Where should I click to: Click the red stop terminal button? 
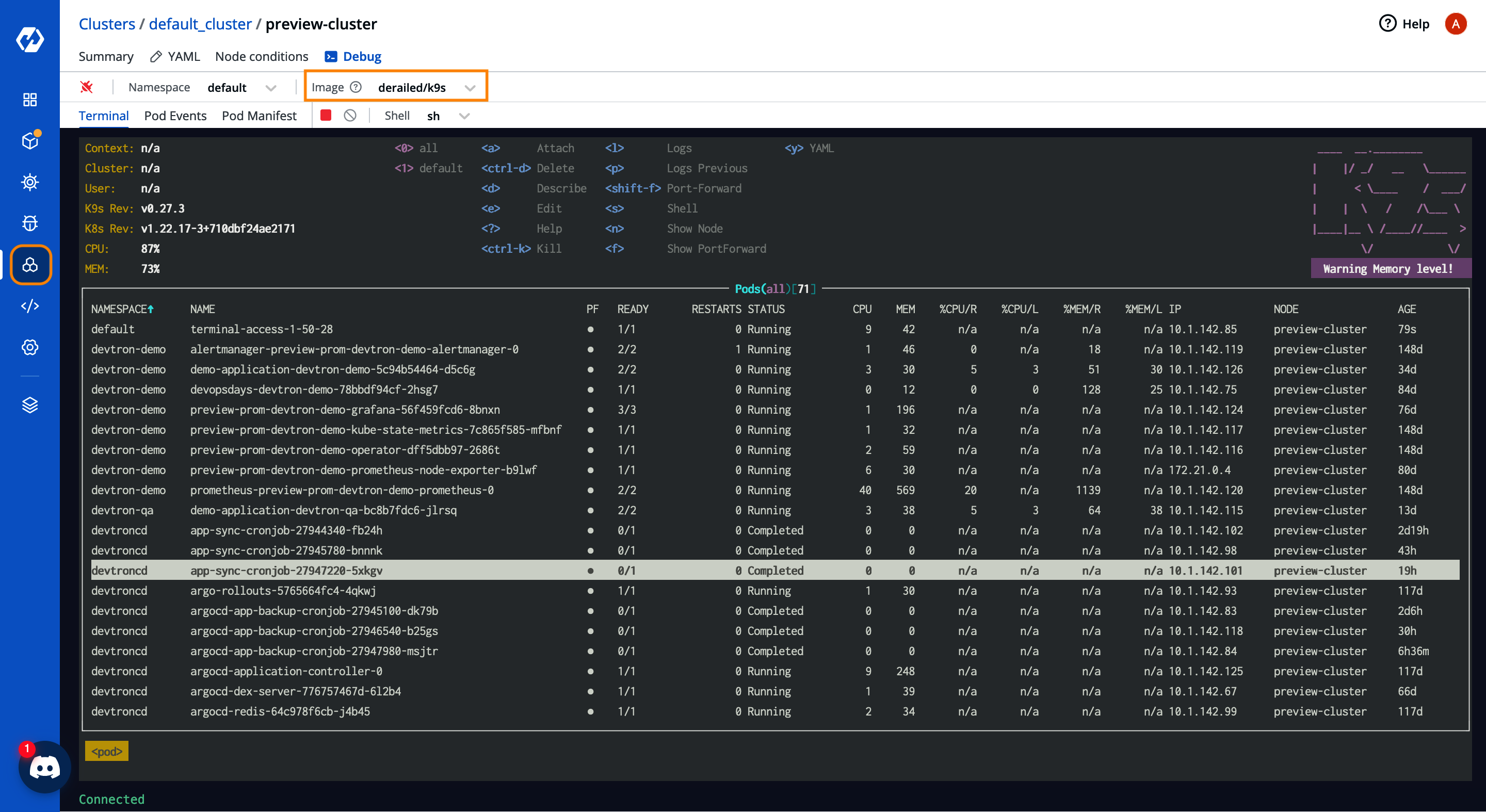pyautogui.click(x=326, y=116)
